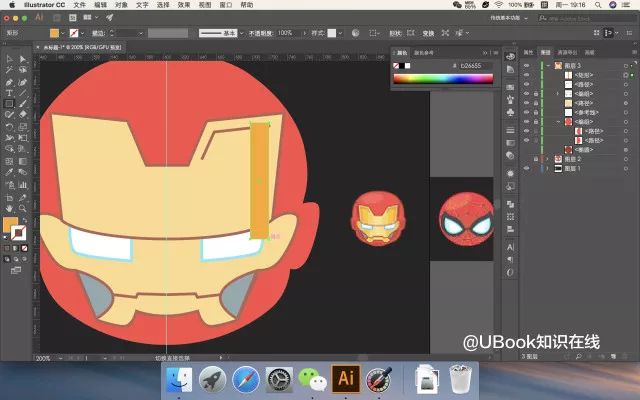Click target circle of layer 1 row

coord(625,168)
